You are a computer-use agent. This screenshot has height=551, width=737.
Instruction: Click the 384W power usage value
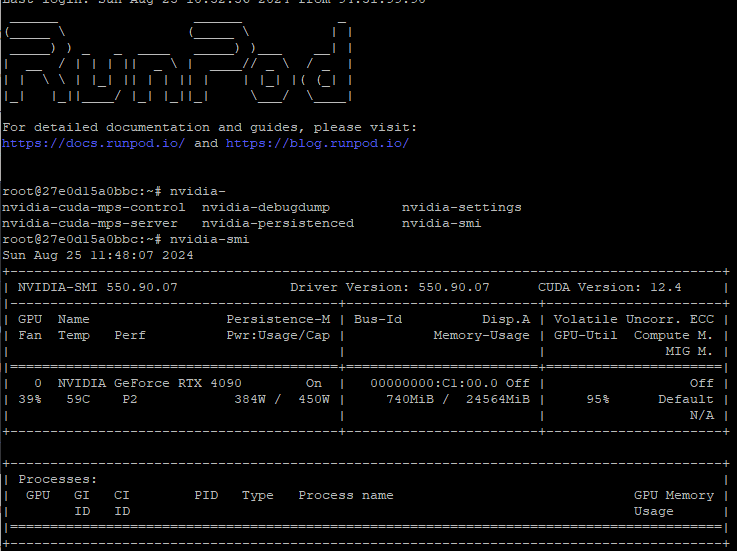(x=250, y=399)
